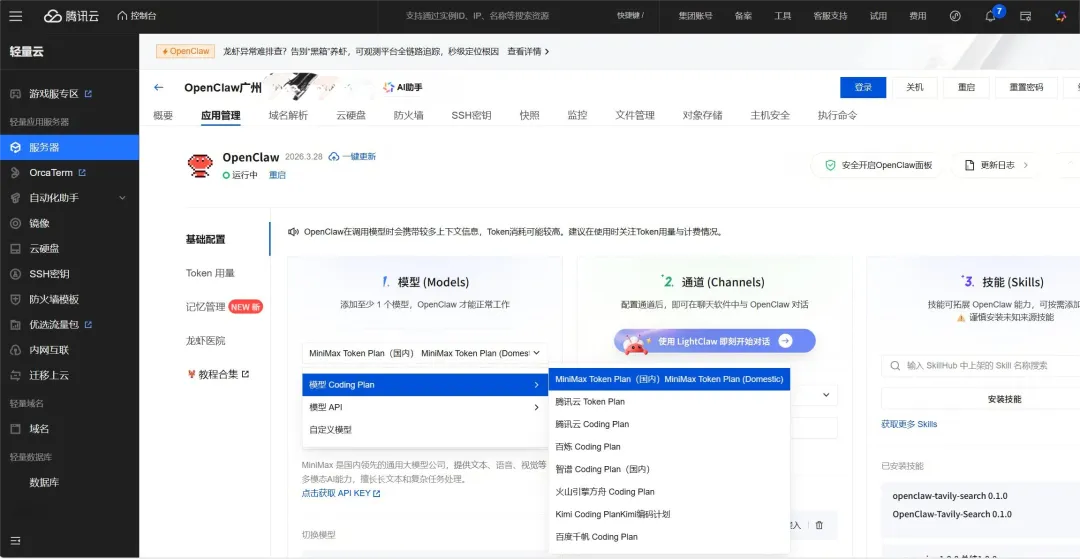Open the 备案 menu item
Image resolution: width=1080 pixels, height=559 pixels.
743,16
